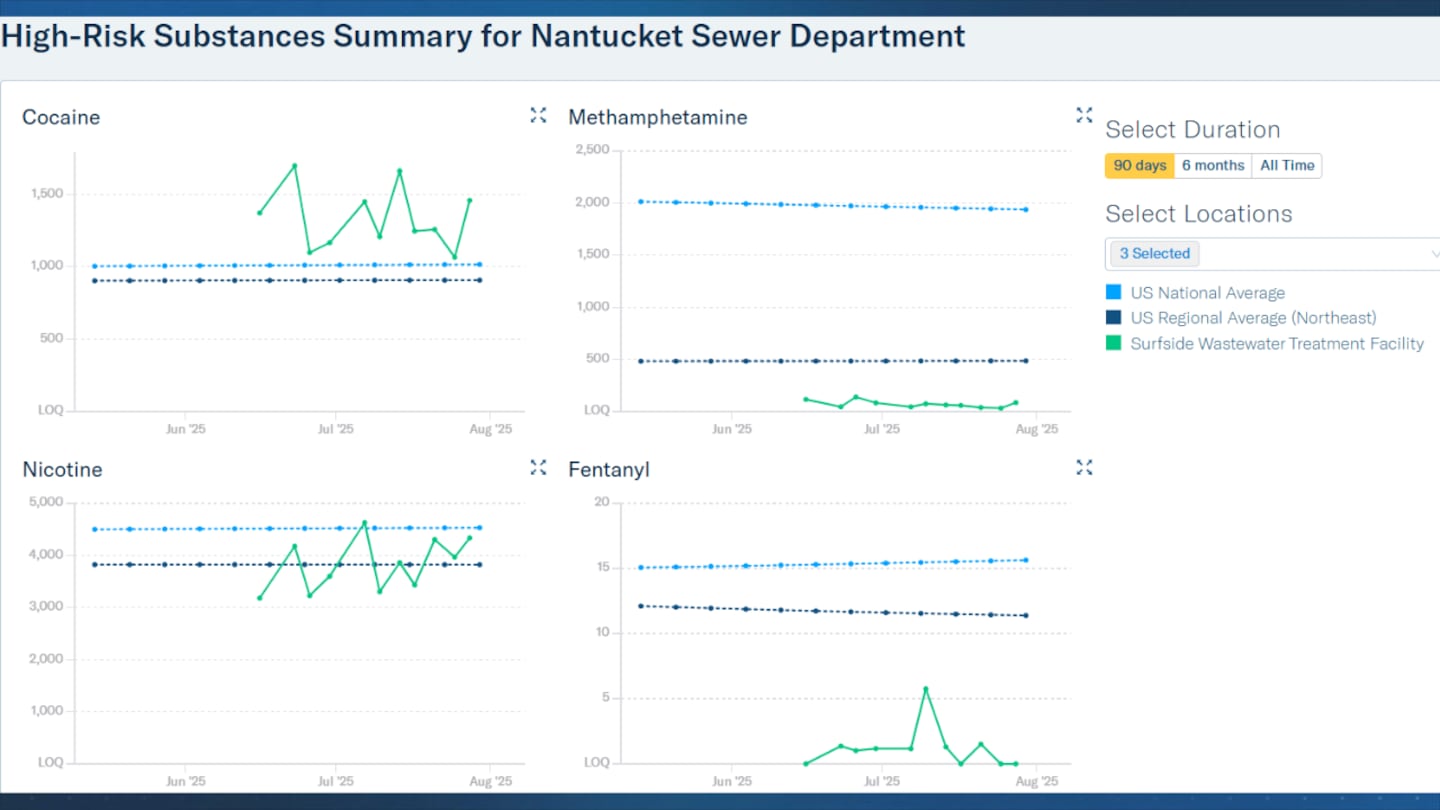This screenshot has height=810, width=1440.
Task: Expand the Fentanyl chart to fullscreen
Action: point(1084,467)
